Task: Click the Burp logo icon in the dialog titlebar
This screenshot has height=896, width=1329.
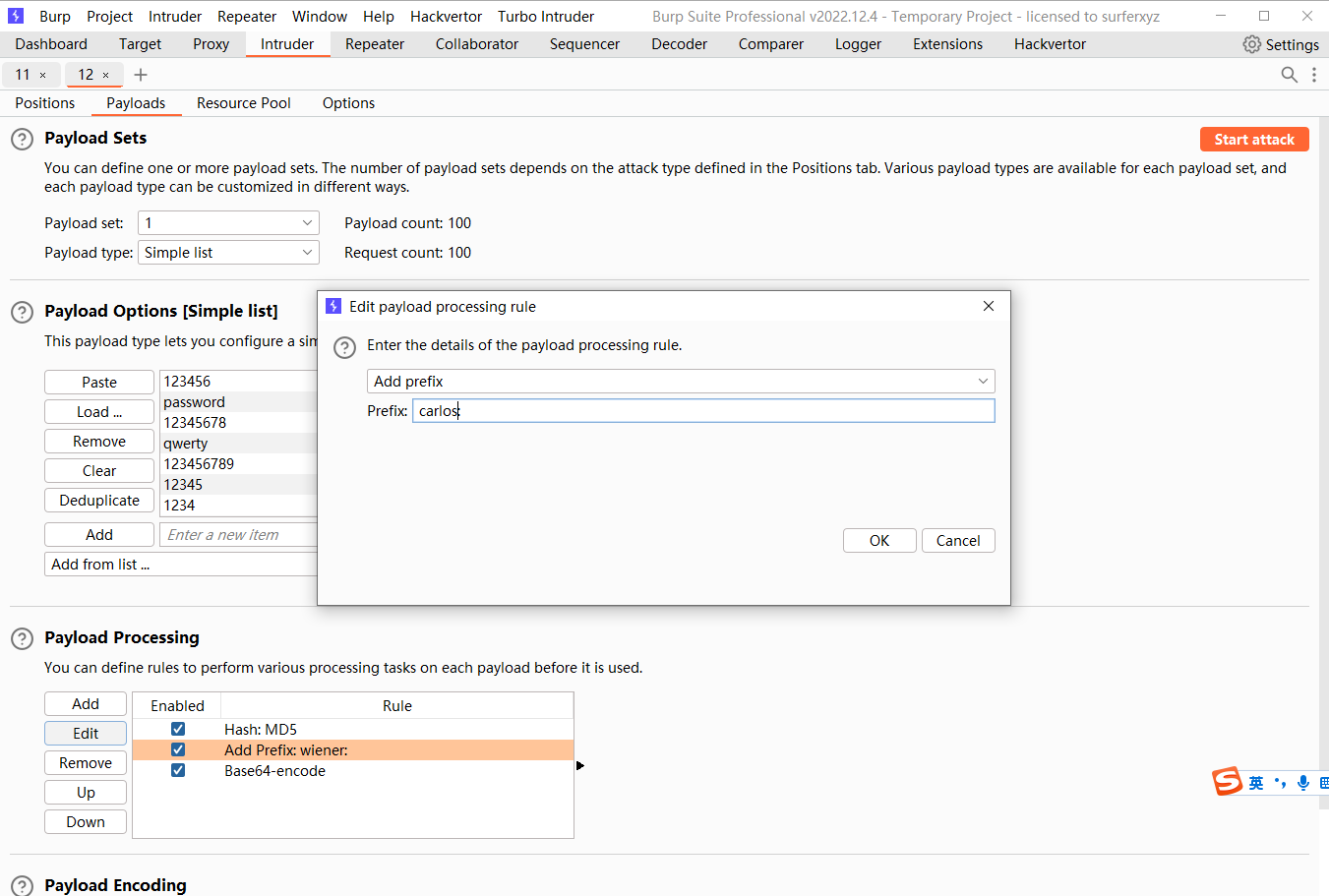Action: coord(333,306)
